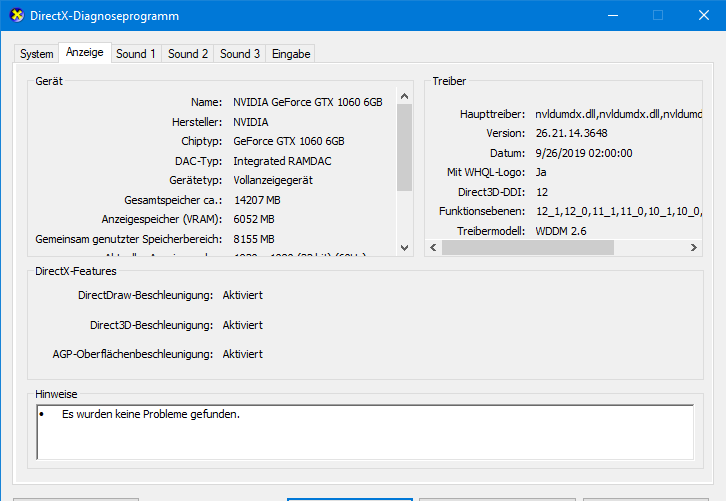
Task: Click the DAC-Typ label
Action: coord(198,161)
